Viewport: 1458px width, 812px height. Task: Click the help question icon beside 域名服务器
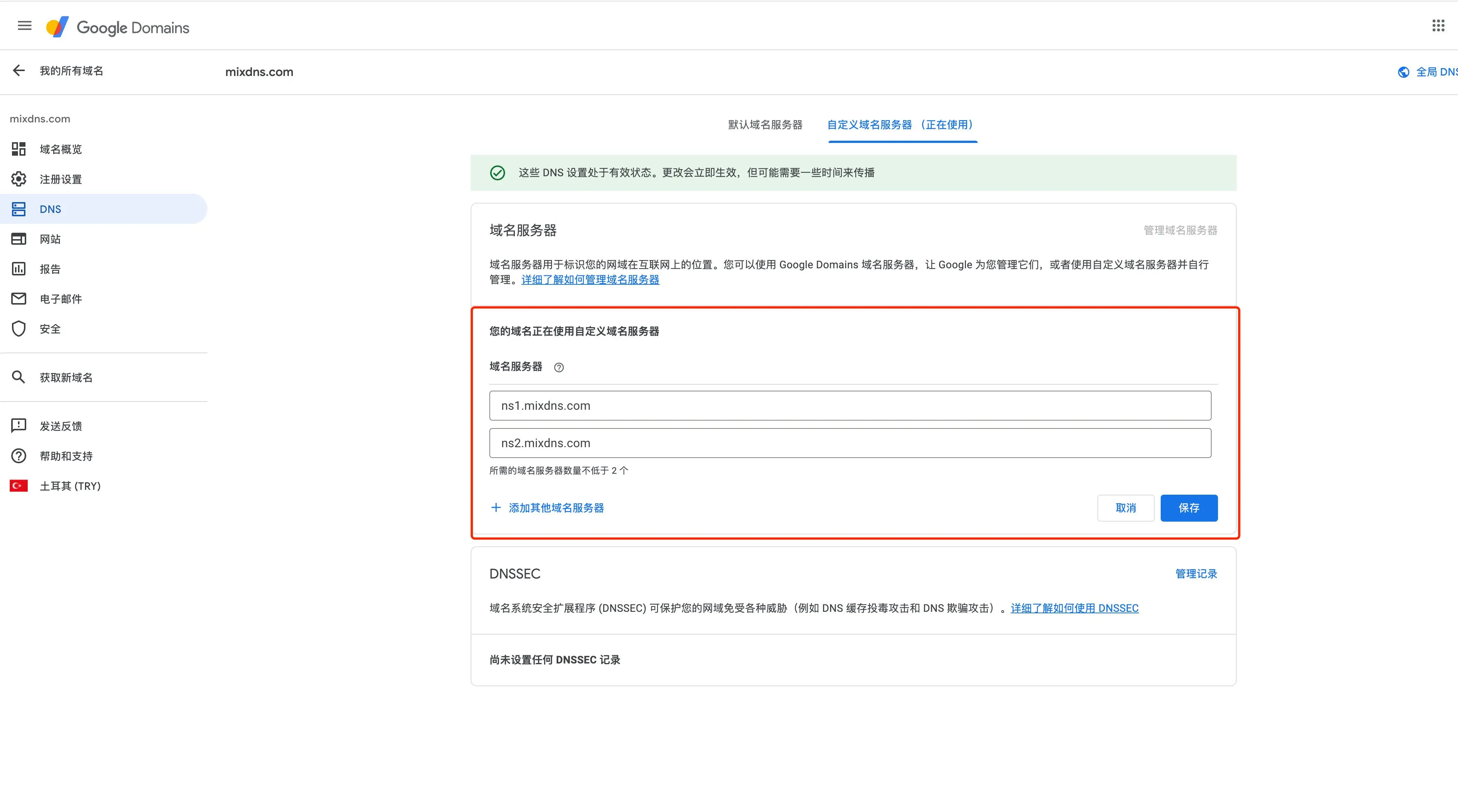[x=559, y=367]
